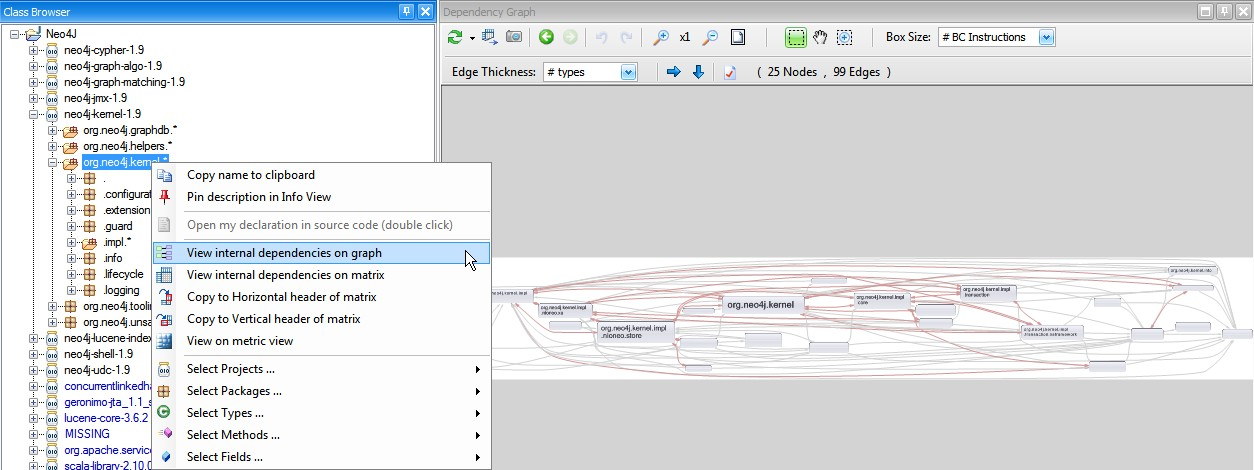Toggle the zoom-to-region selection tool

click(x=845, y=37)
